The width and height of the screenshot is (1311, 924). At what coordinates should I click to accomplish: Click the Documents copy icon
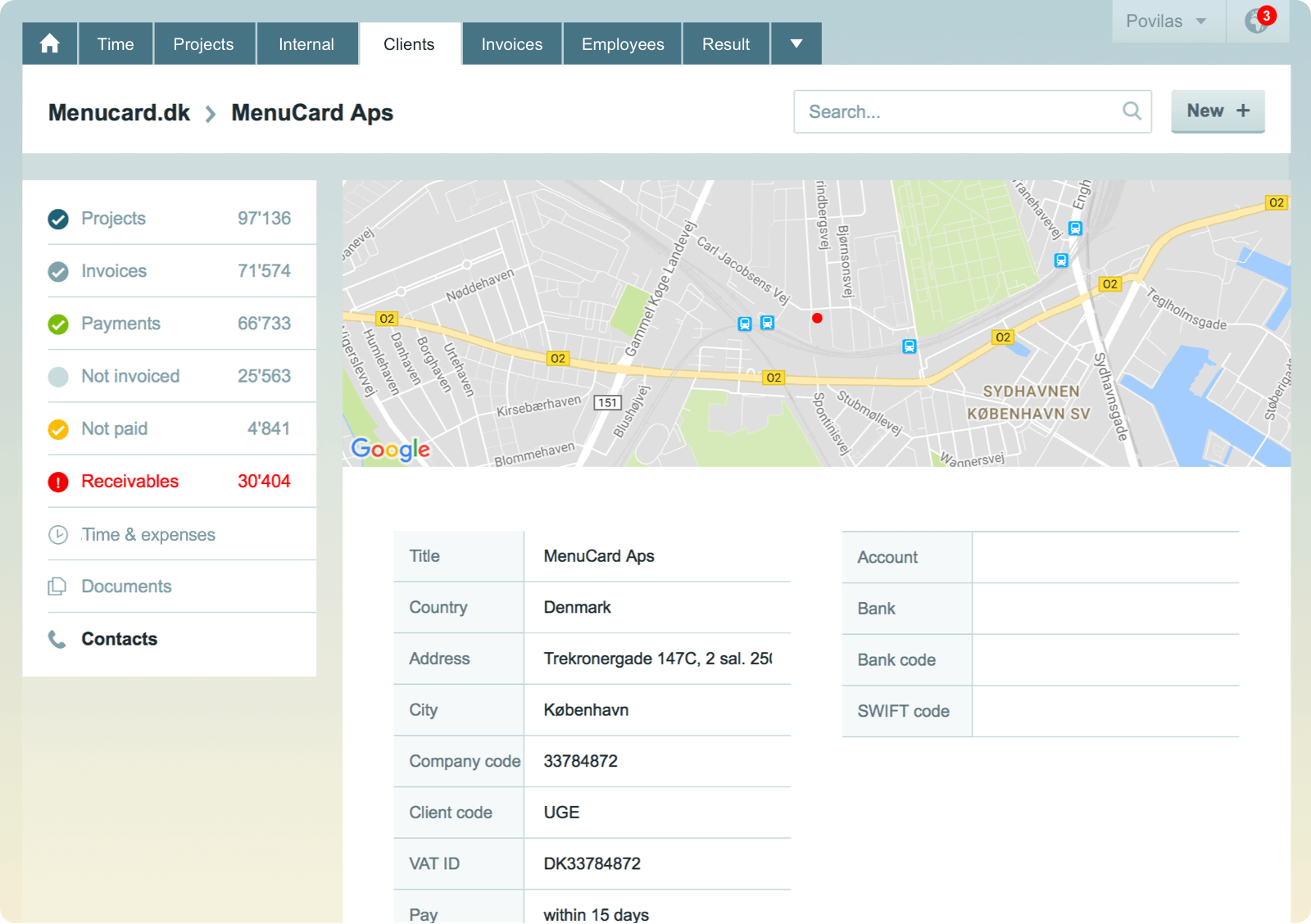(57, 587)
